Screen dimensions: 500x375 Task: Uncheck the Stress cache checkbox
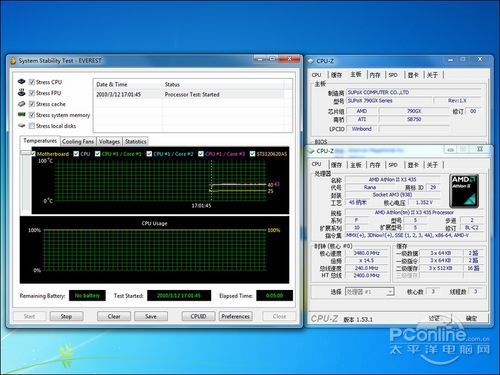pyautogui.click(x=32, y=104)
